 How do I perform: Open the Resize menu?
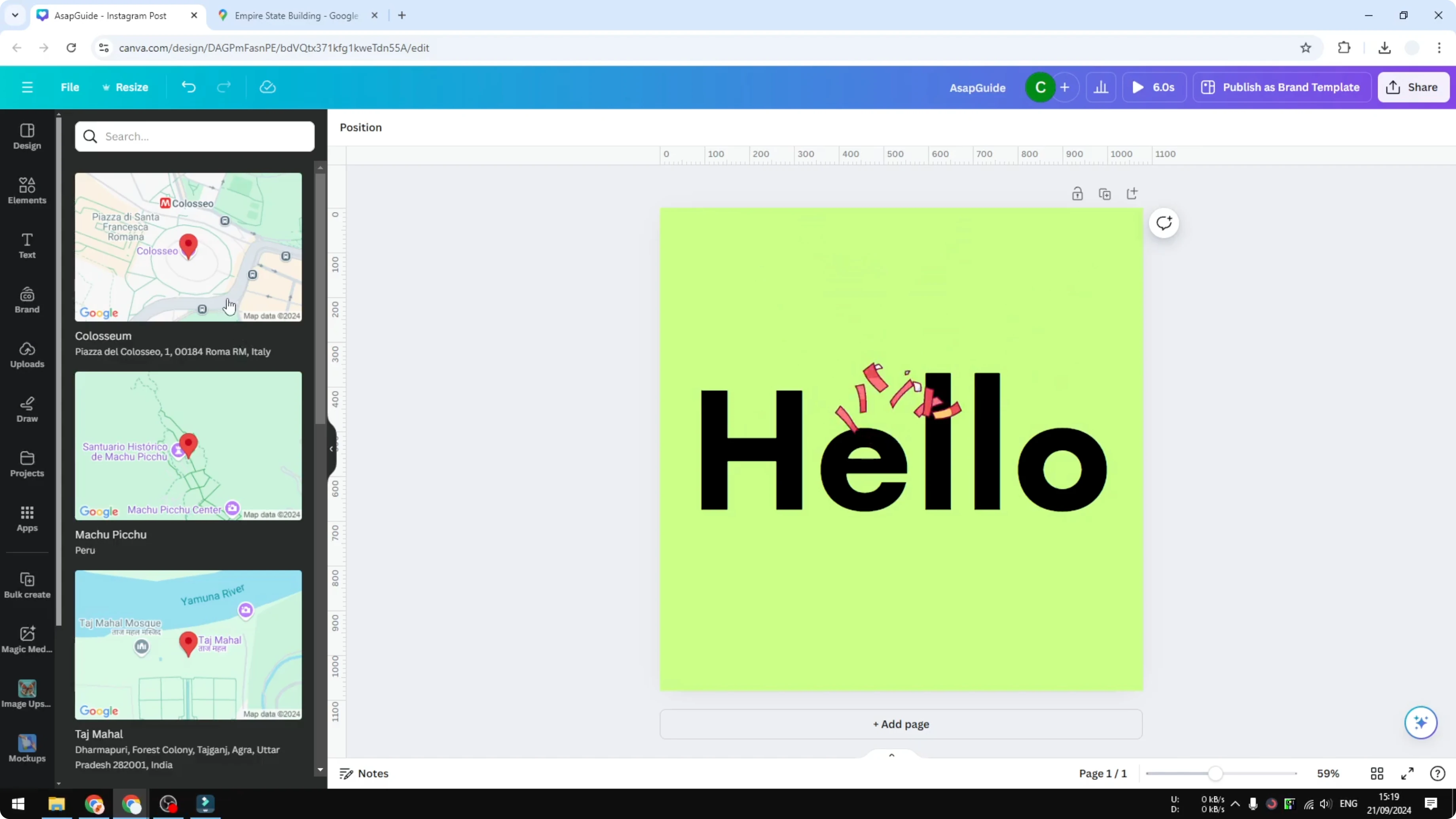(125, 87)
